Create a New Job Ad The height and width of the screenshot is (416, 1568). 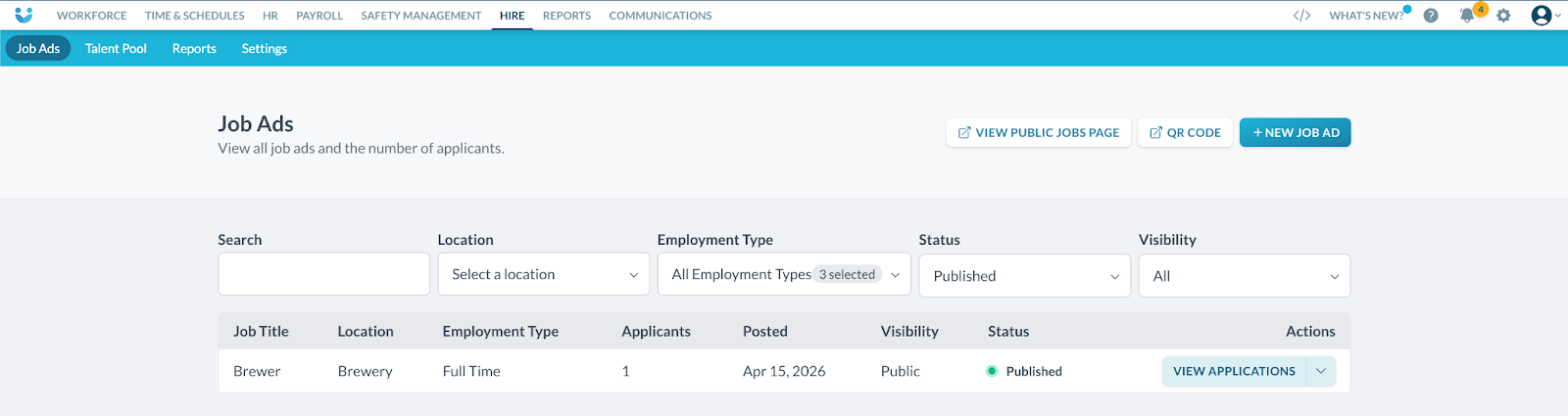[x=1295, y=132]
